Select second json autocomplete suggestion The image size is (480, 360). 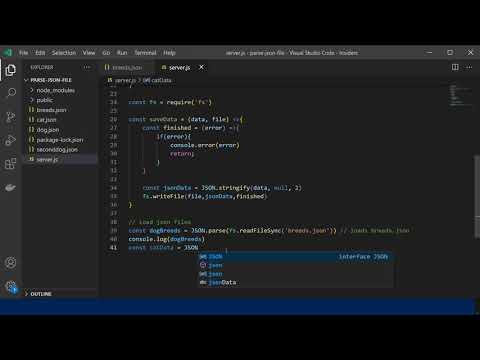tap(296, 265)
